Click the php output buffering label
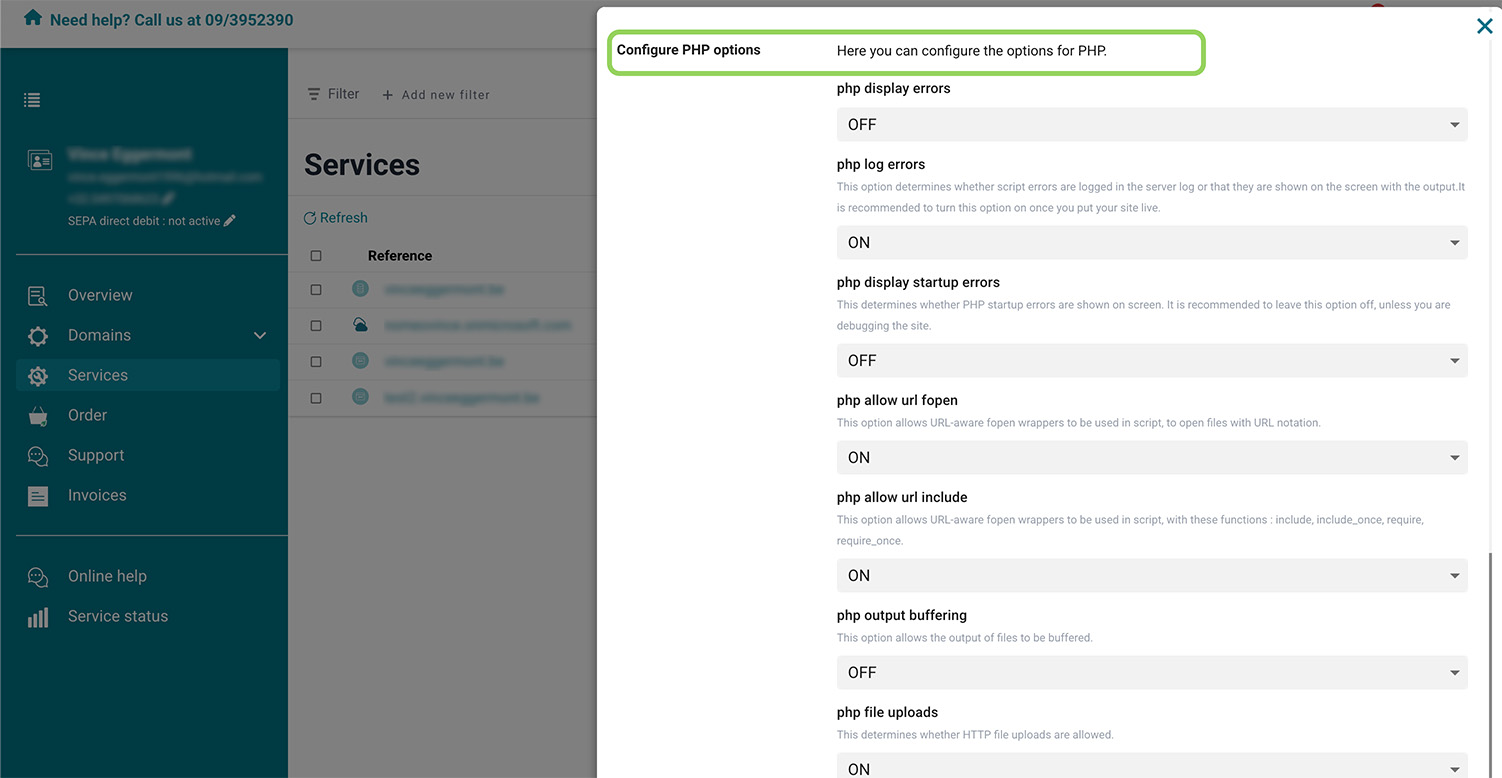 902,616
